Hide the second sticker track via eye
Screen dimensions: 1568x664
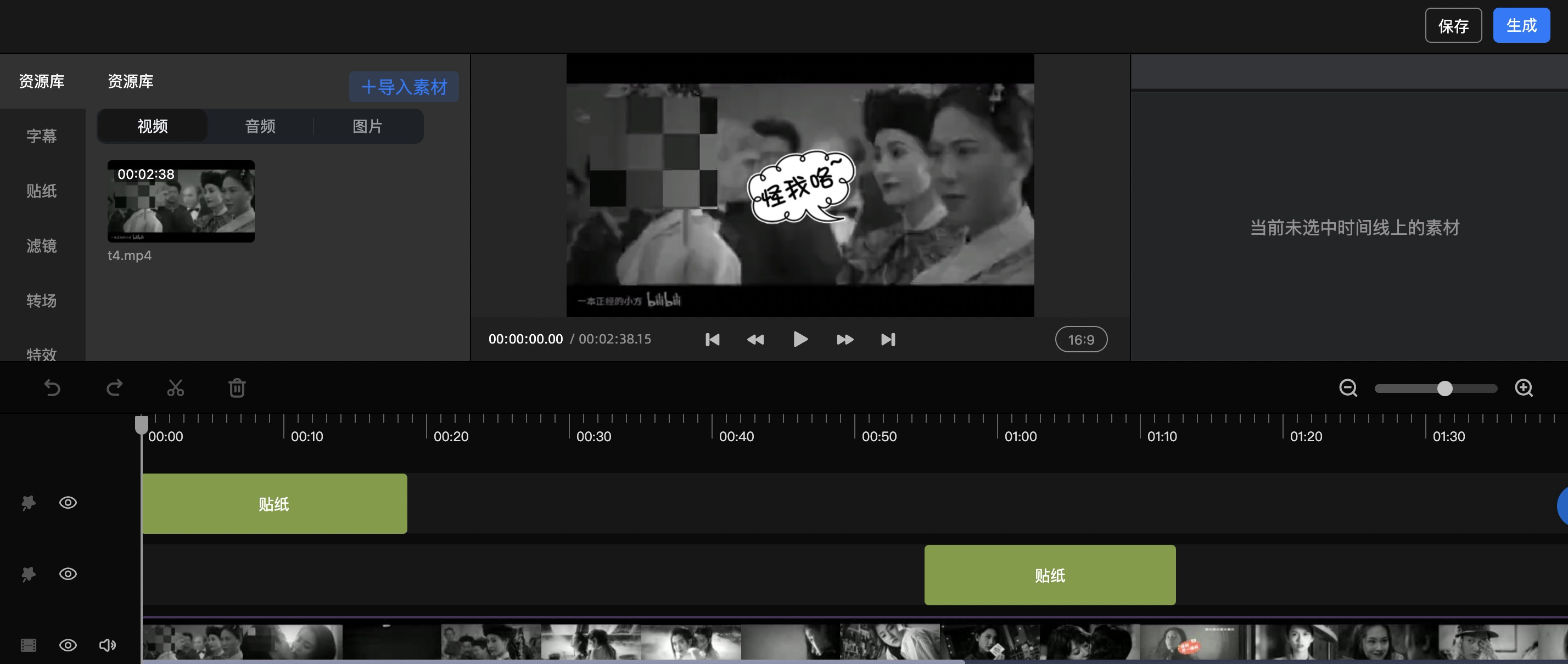tap(68, 574)
